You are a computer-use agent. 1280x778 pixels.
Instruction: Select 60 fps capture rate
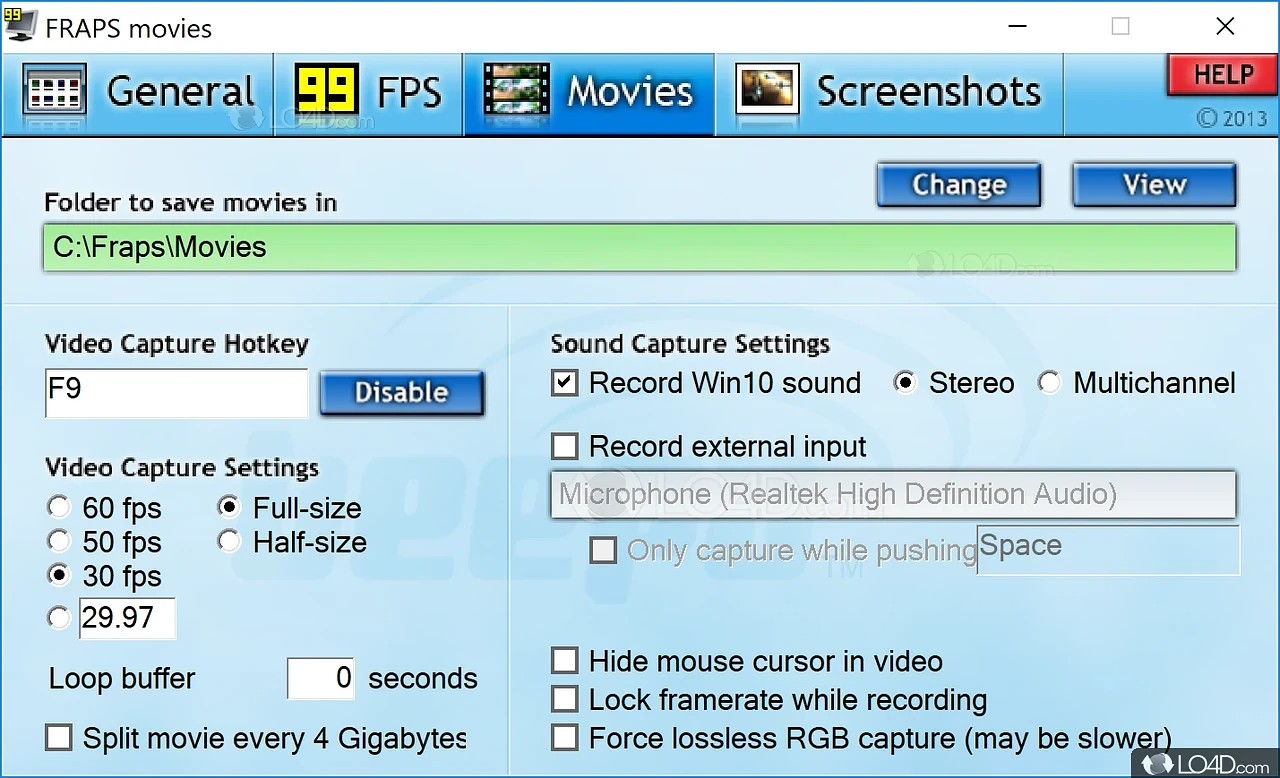coord(104,508)
